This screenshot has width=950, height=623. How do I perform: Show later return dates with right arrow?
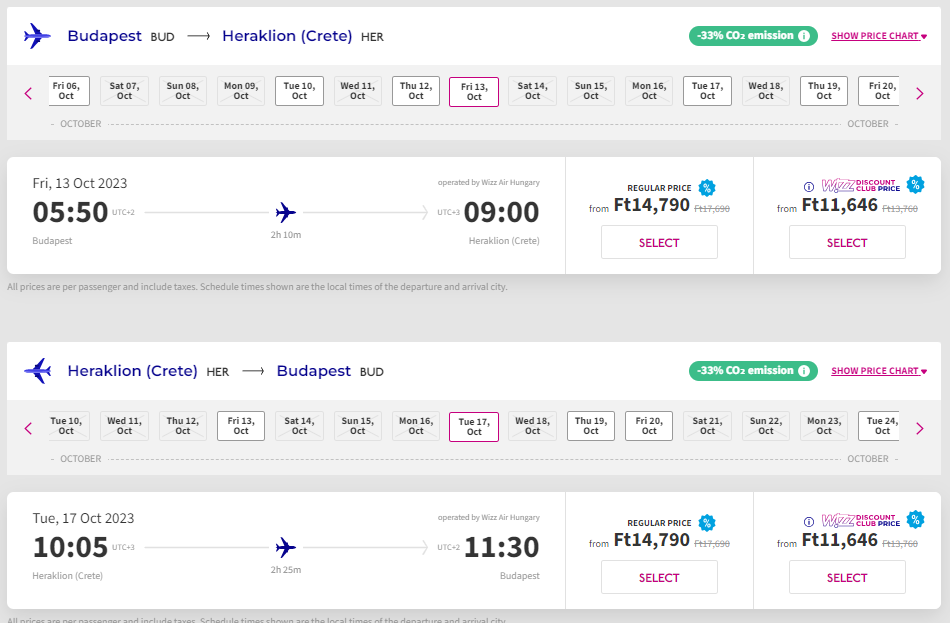[x=920, y=428]
